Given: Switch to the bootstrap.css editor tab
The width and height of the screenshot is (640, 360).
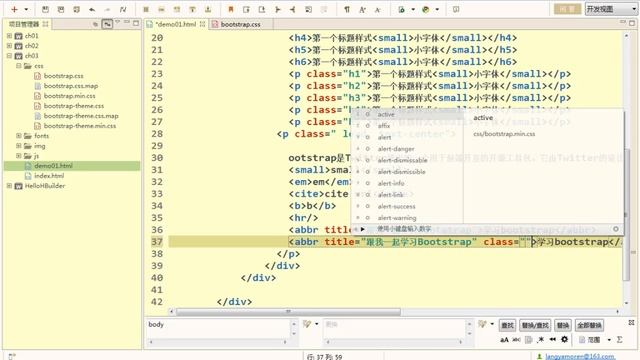Looking at the screenshot, I should (240, 24).
